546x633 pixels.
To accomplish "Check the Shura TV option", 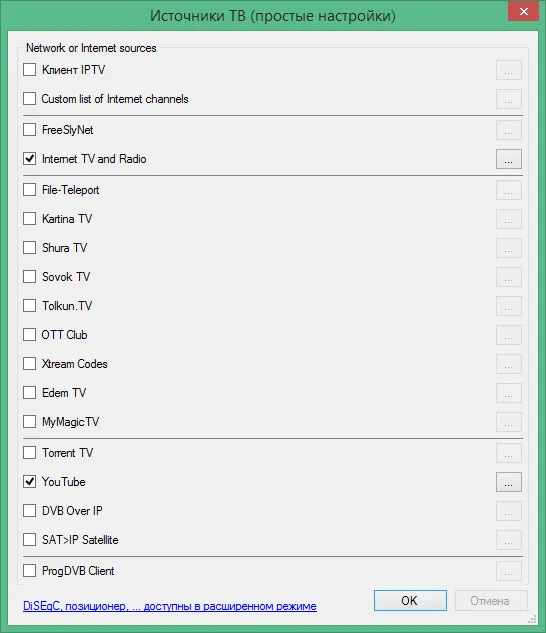I will (29, 247).
